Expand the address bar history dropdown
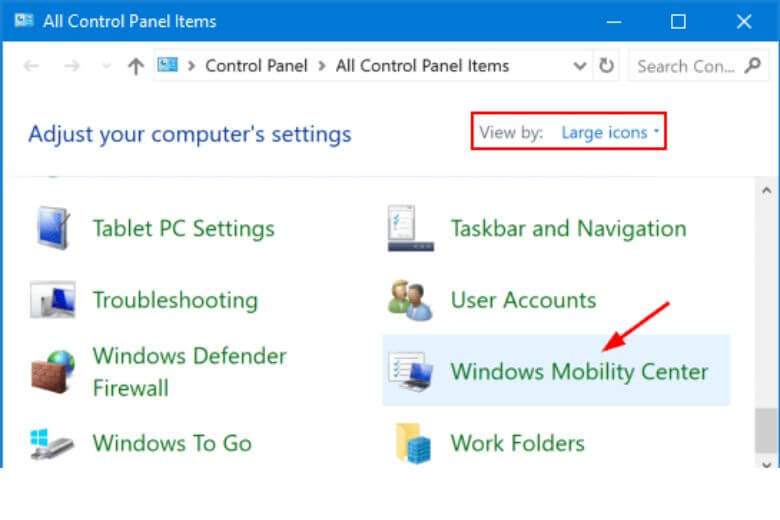Image resolution: width=780 pixels, height=520 pixels. click(x=580, y=66)
